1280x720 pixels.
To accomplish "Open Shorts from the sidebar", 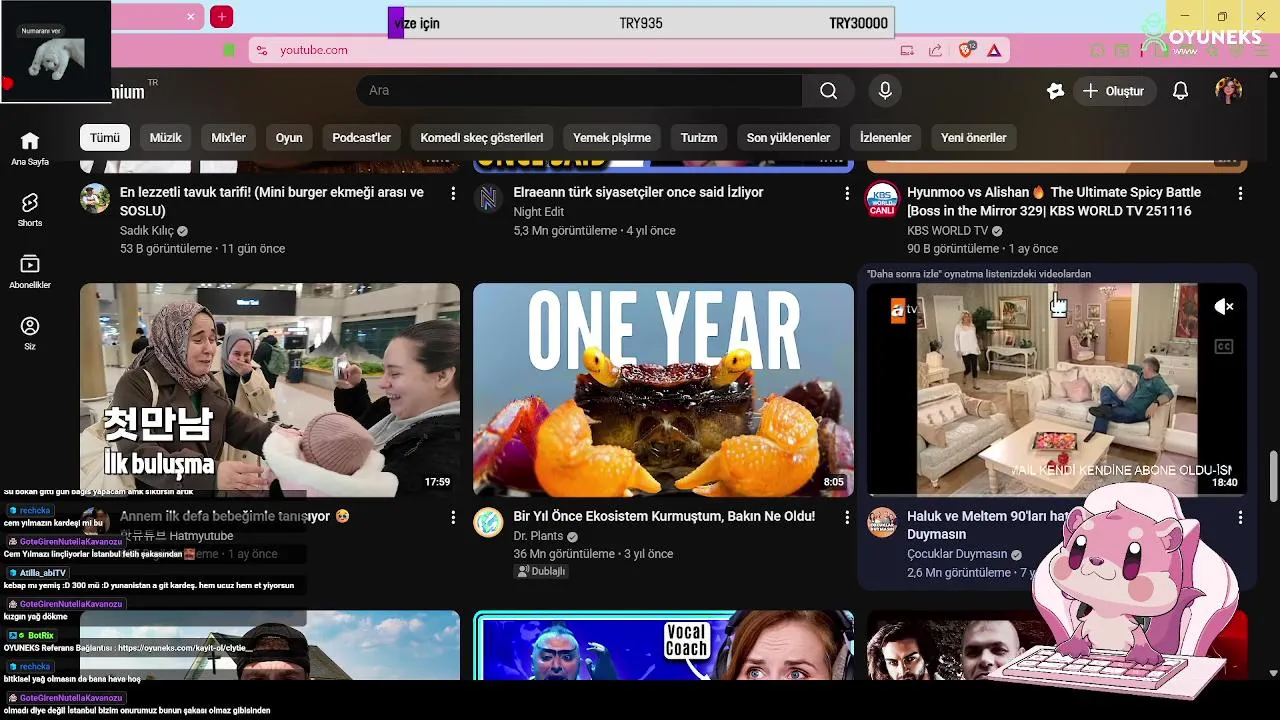I will pos(30,210).
